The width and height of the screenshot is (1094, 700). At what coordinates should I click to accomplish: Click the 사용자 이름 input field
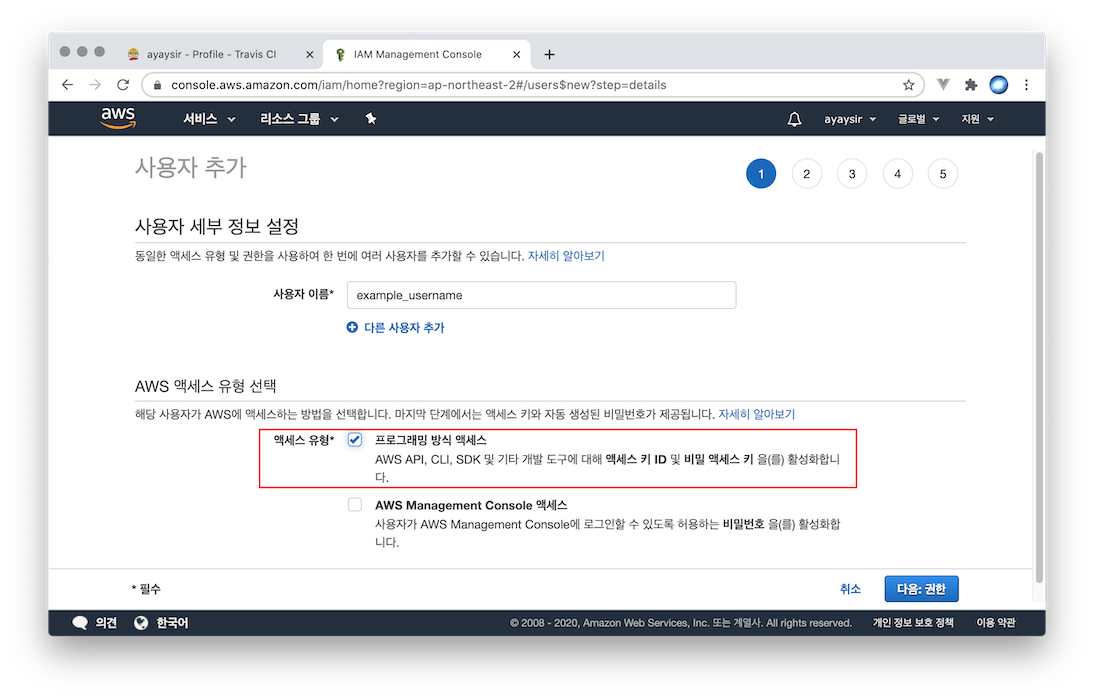(541, 295)
